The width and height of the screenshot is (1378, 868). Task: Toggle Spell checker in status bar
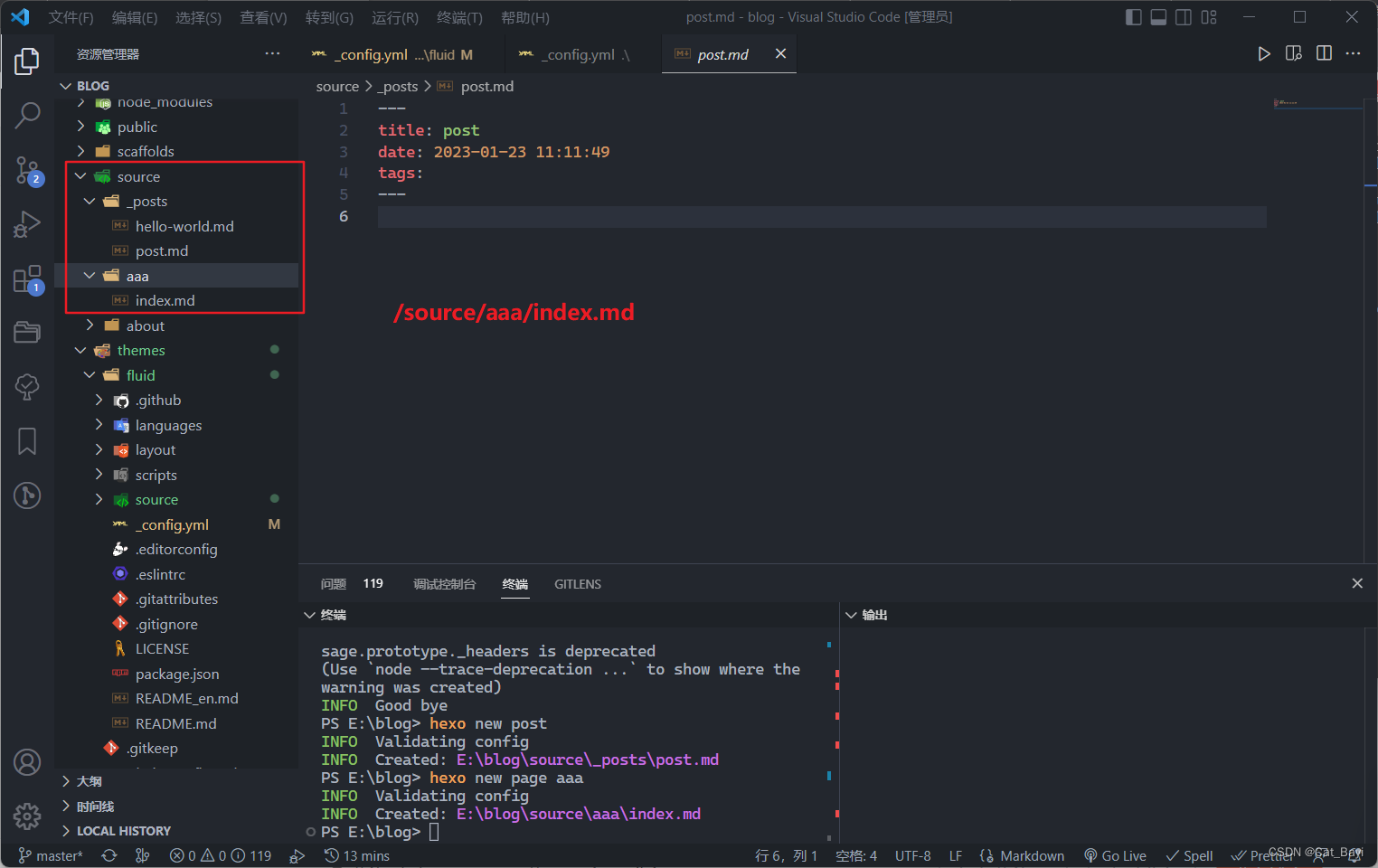point(1189,855)
